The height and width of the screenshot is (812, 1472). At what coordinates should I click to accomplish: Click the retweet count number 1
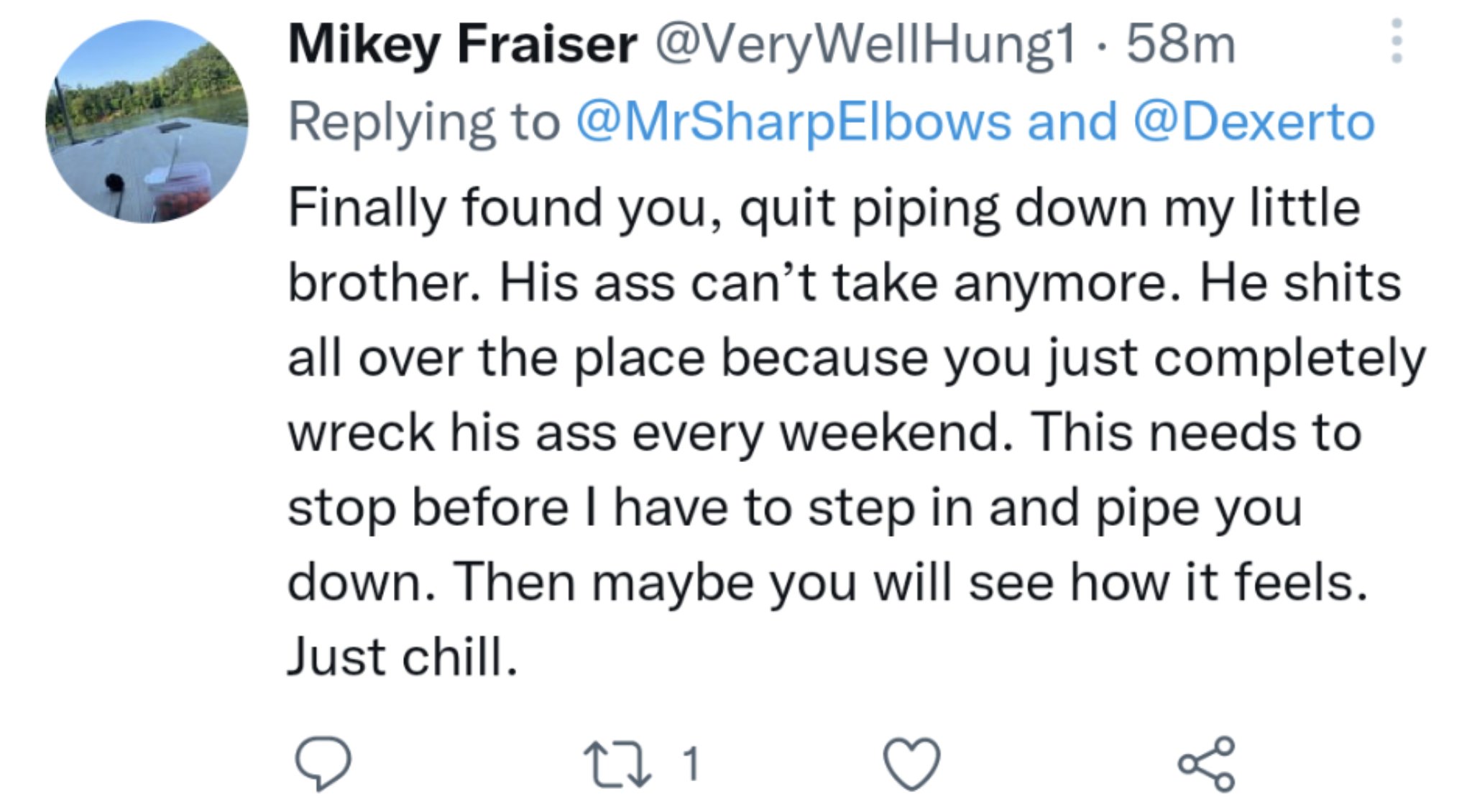point(691,763)
